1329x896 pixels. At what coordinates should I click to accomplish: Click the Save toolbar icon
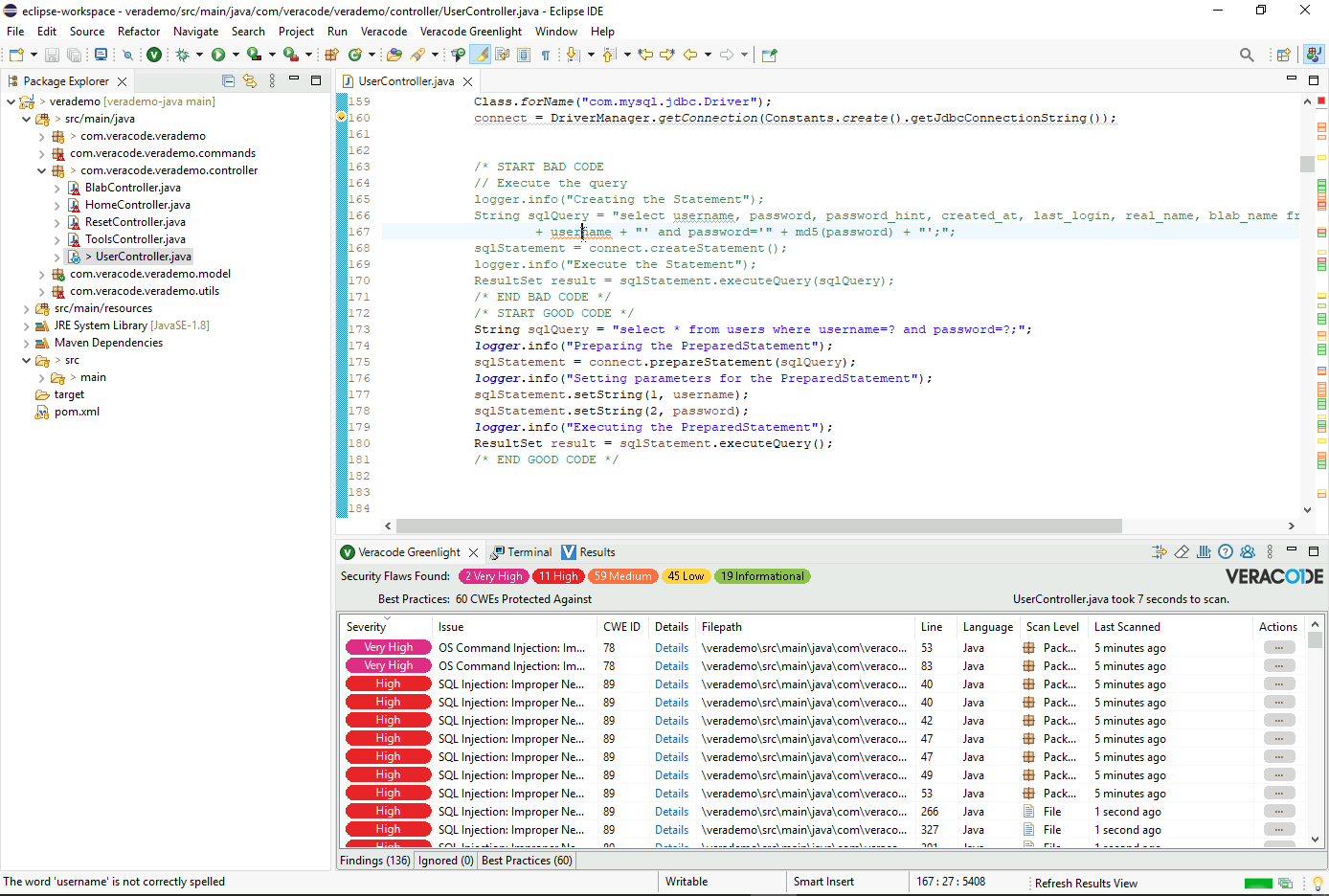[52, 55]
